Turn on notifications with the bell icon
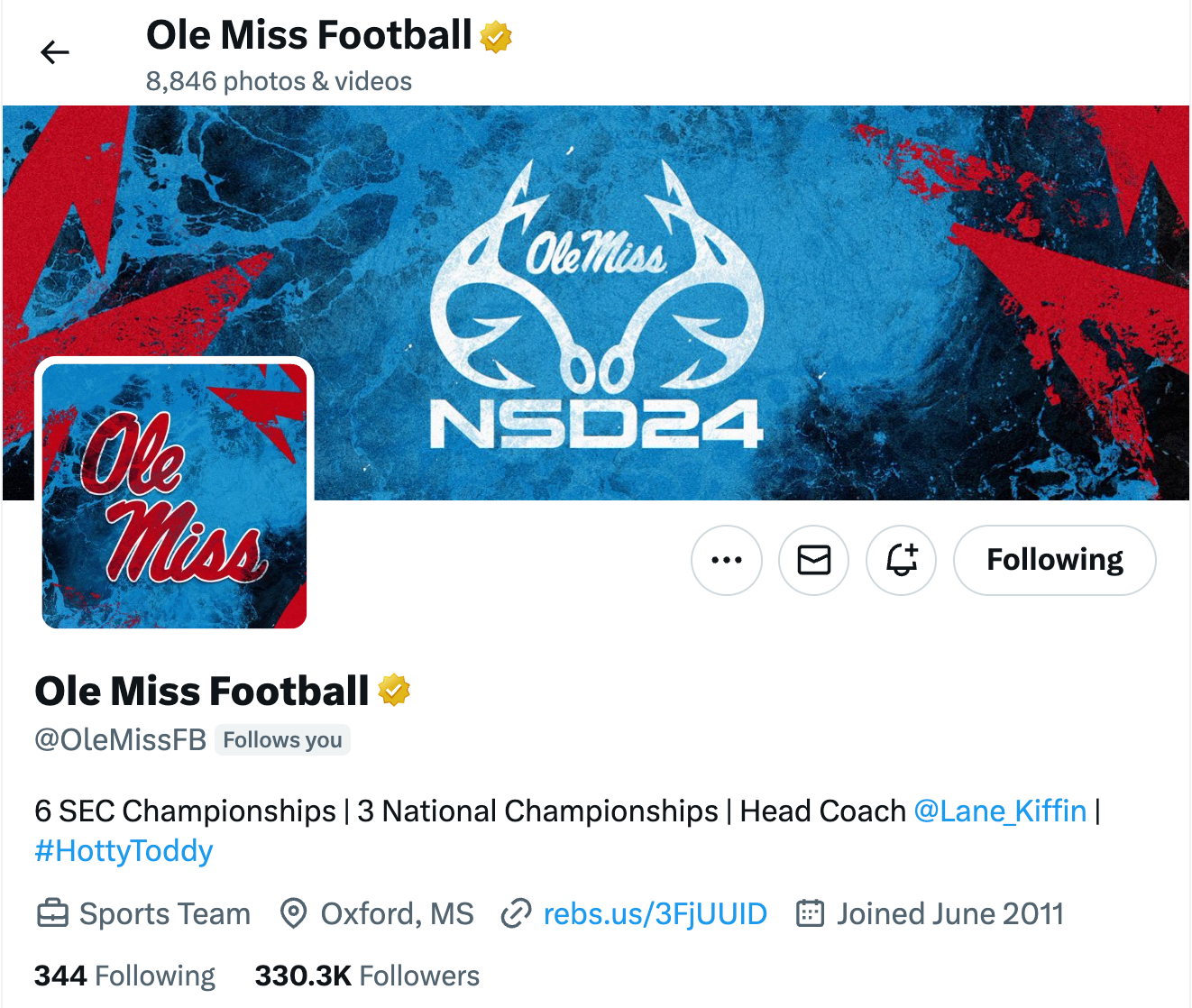 point(902,560)
